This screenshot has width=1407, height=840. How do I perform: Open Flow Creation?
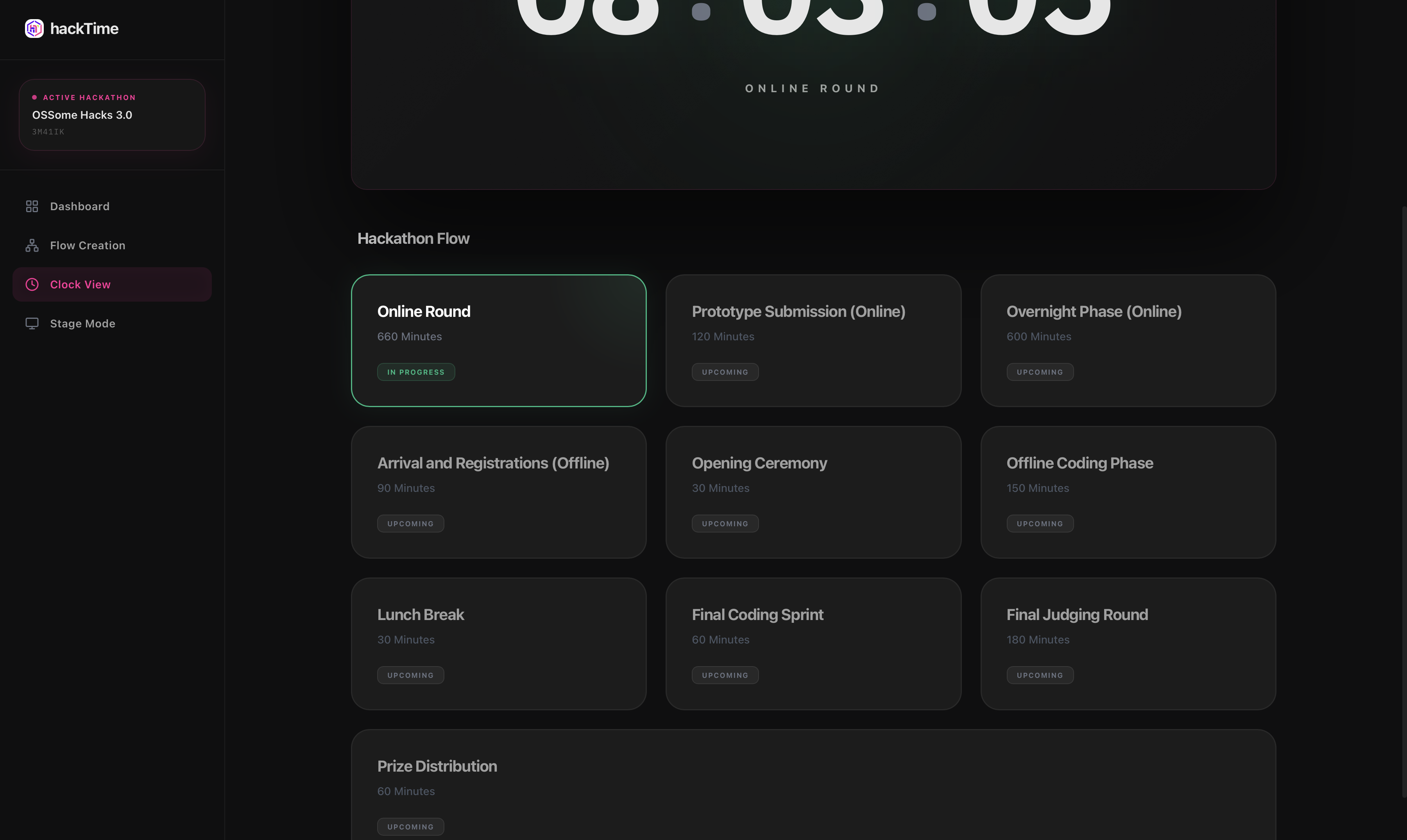(x=87, y=245)
